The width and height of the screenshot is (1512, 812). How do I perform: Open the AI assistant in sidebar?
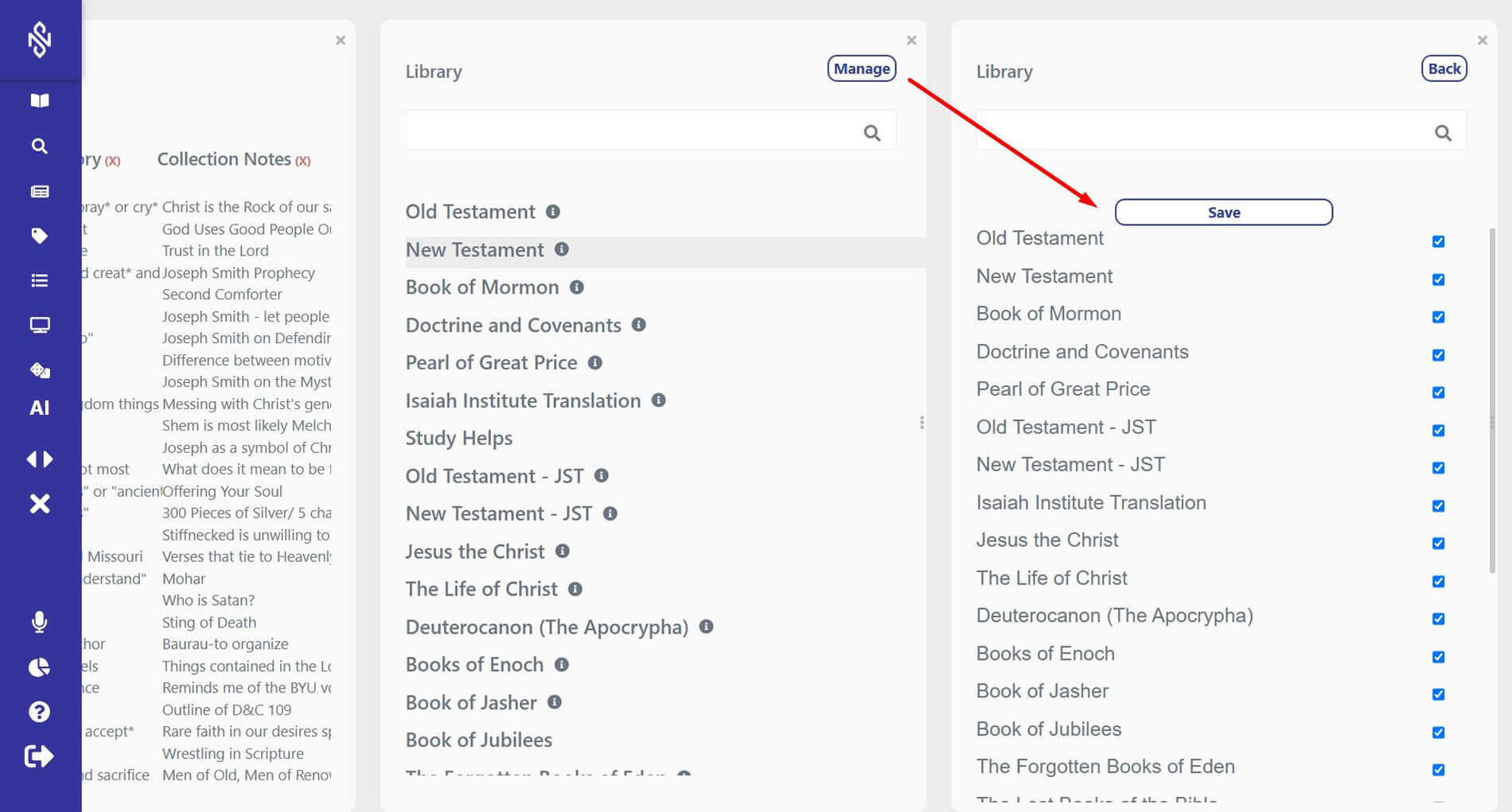(x=40, y=408)
